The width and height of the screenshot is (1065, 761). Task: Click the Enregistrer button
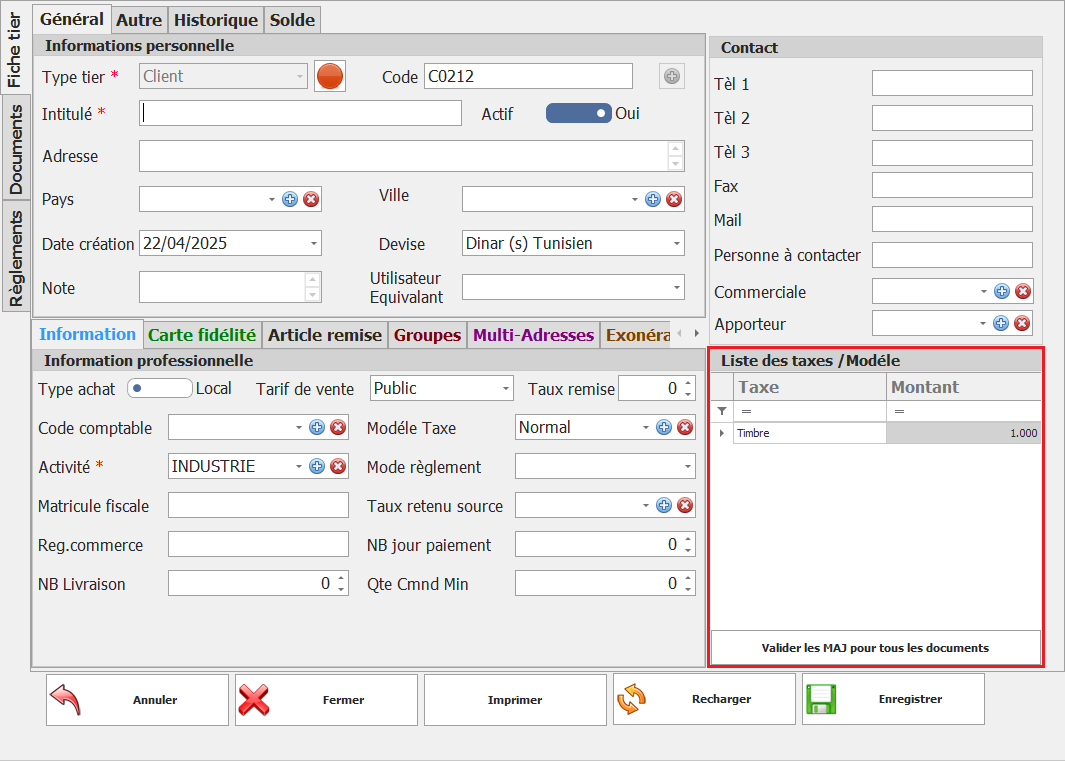point(893,699)
